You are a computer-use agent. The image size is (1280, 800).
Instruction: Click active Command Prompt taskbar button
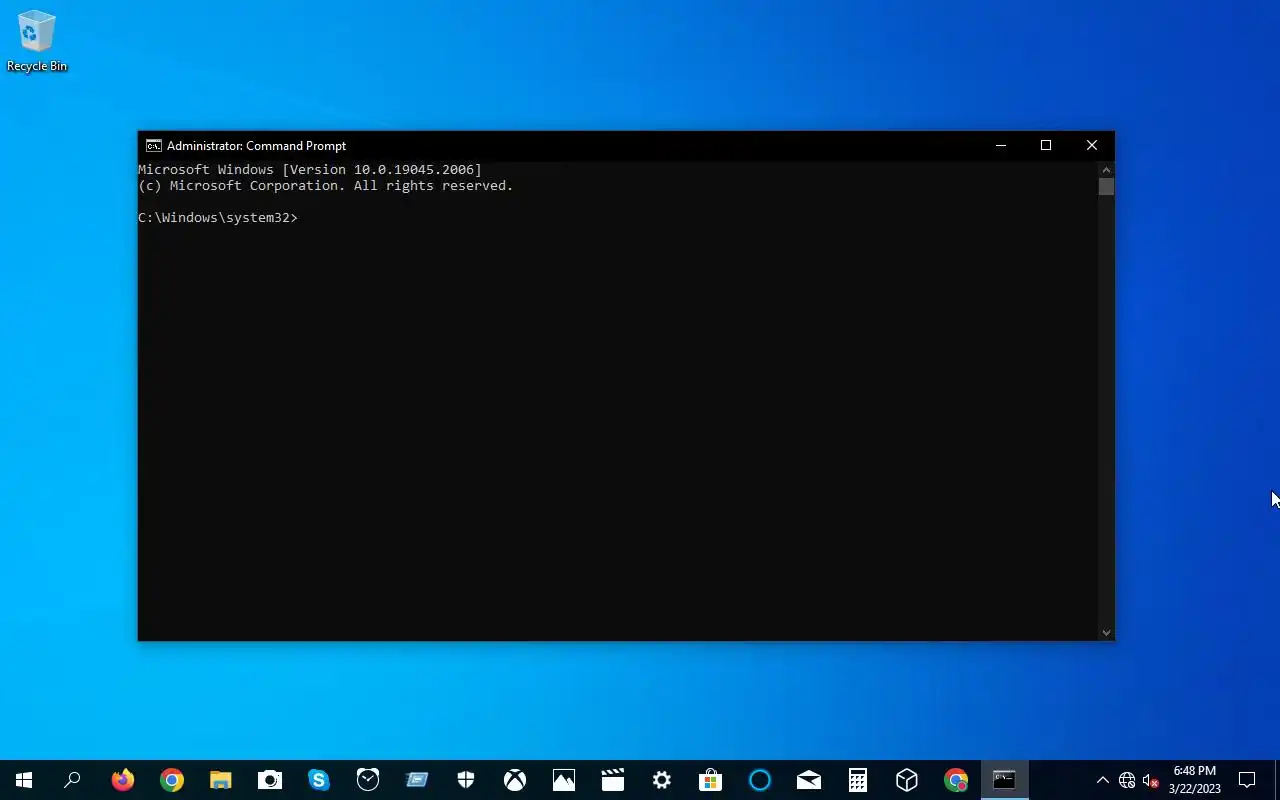[1004, 780]
